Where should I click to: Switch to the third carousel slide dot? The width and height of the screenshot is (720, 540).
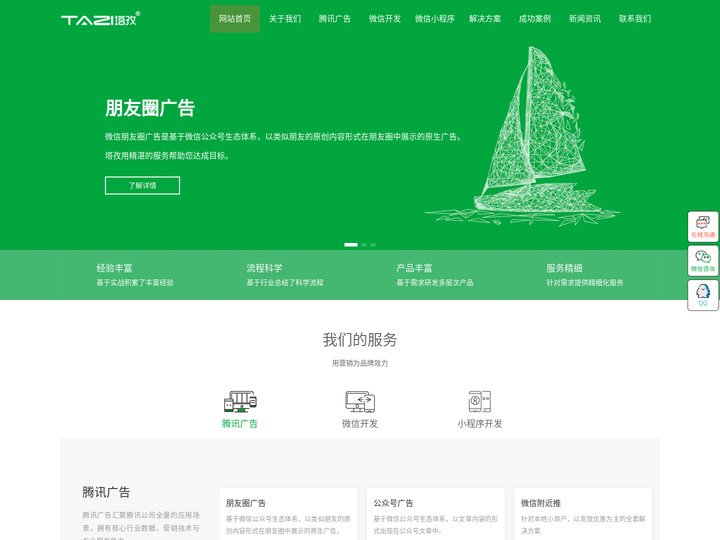coord(373,245)
